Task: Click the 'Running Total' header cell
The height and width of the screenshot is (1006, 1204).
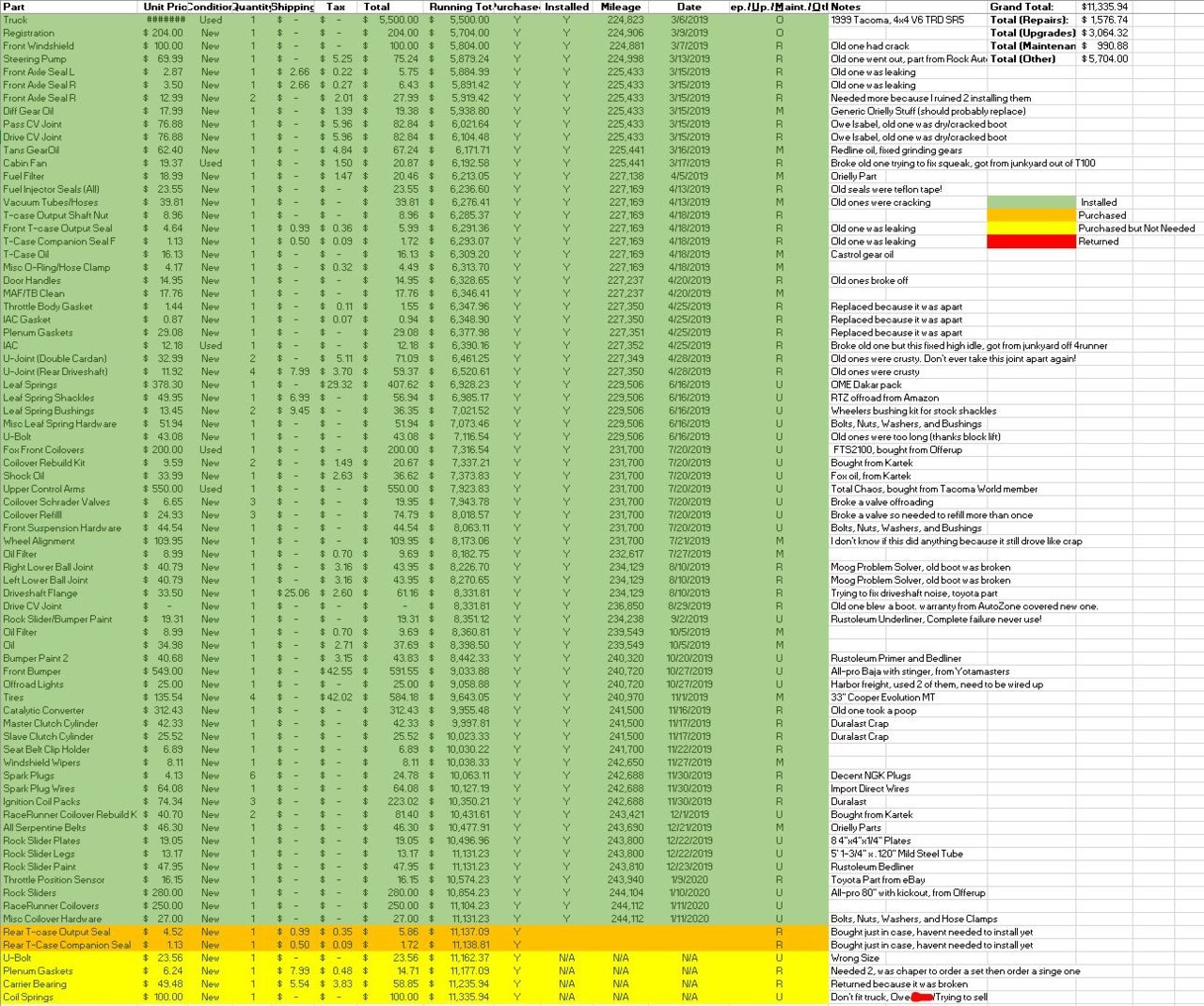Action: [x=460, y=7]
